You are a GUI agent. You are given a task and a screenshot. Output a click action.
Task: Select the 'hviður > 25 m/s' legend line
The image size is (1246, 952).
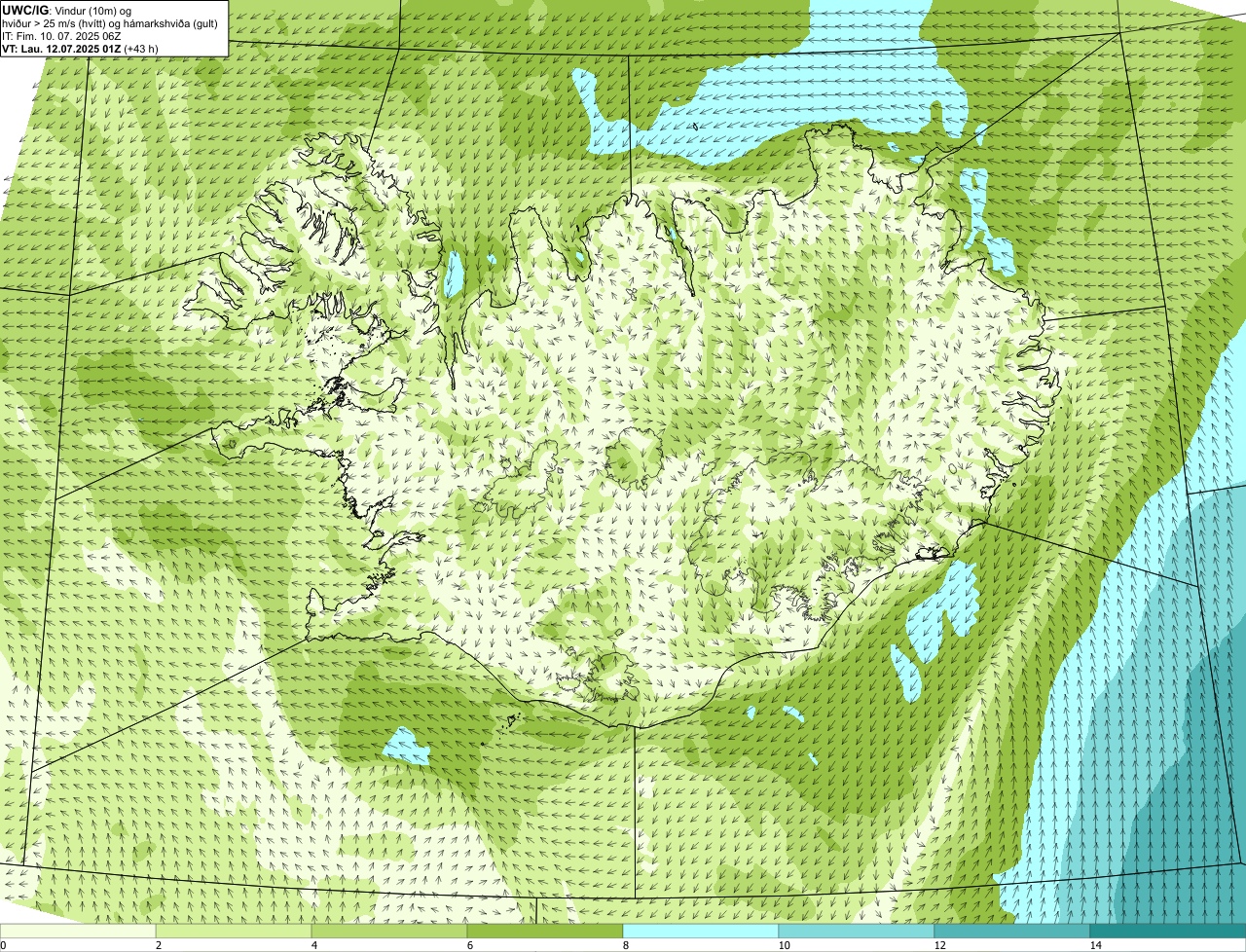(x=110, y=23)
